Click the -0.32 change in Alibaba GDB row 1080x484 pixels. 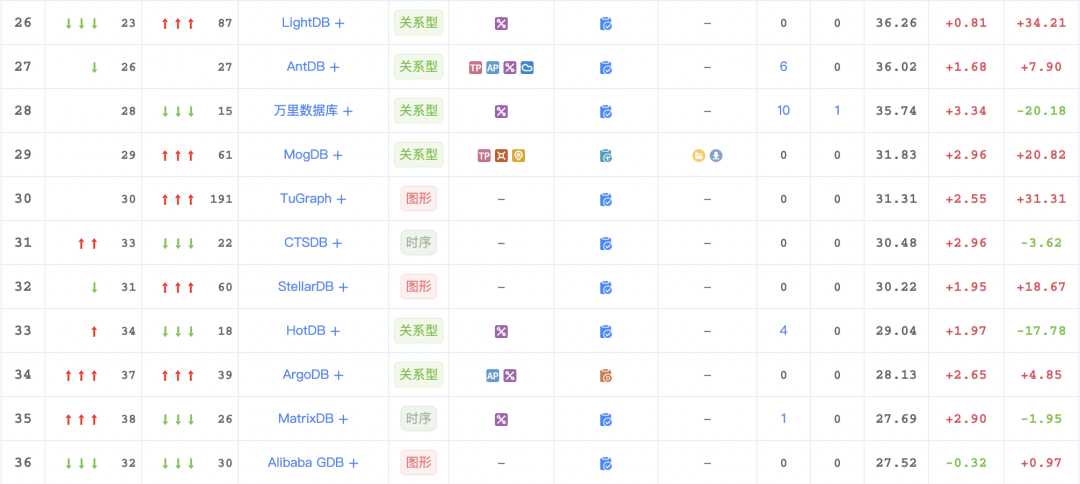pos(966,463)
